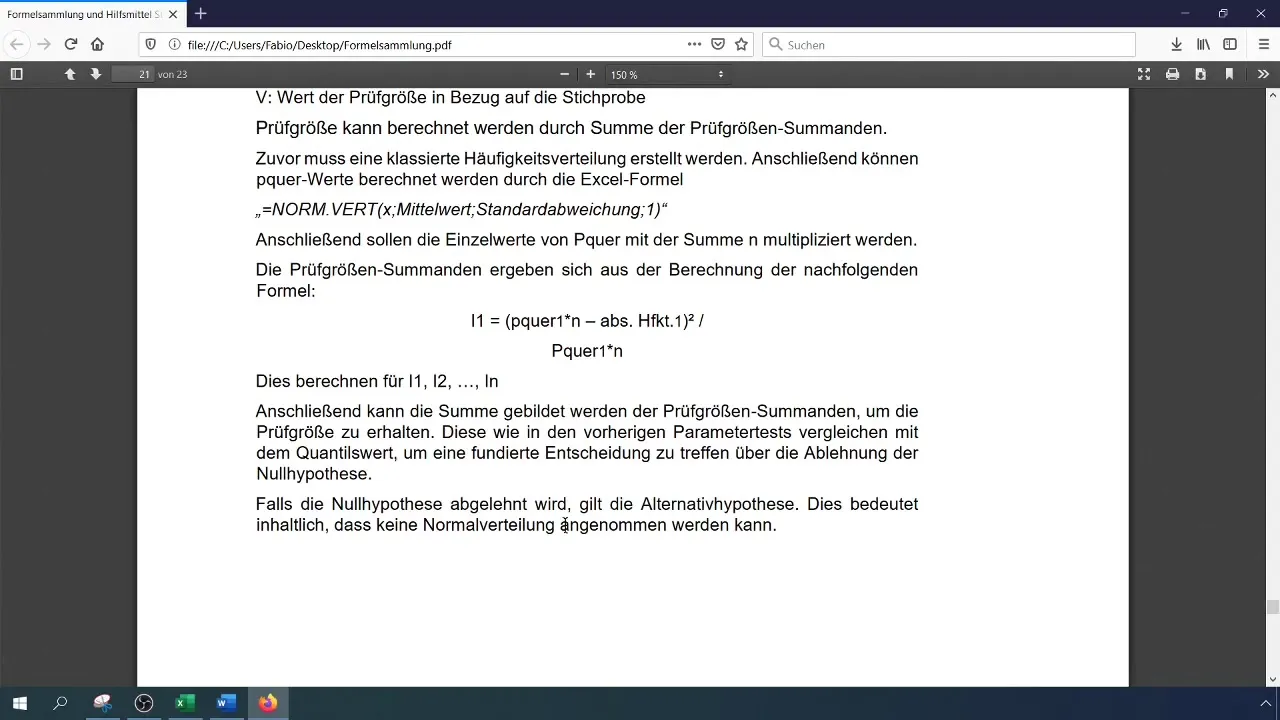The width and height of the screenshot is (1280, 720).
Task: Toggle Firefox sidebars icon
Action: (x=1231, y=44)
